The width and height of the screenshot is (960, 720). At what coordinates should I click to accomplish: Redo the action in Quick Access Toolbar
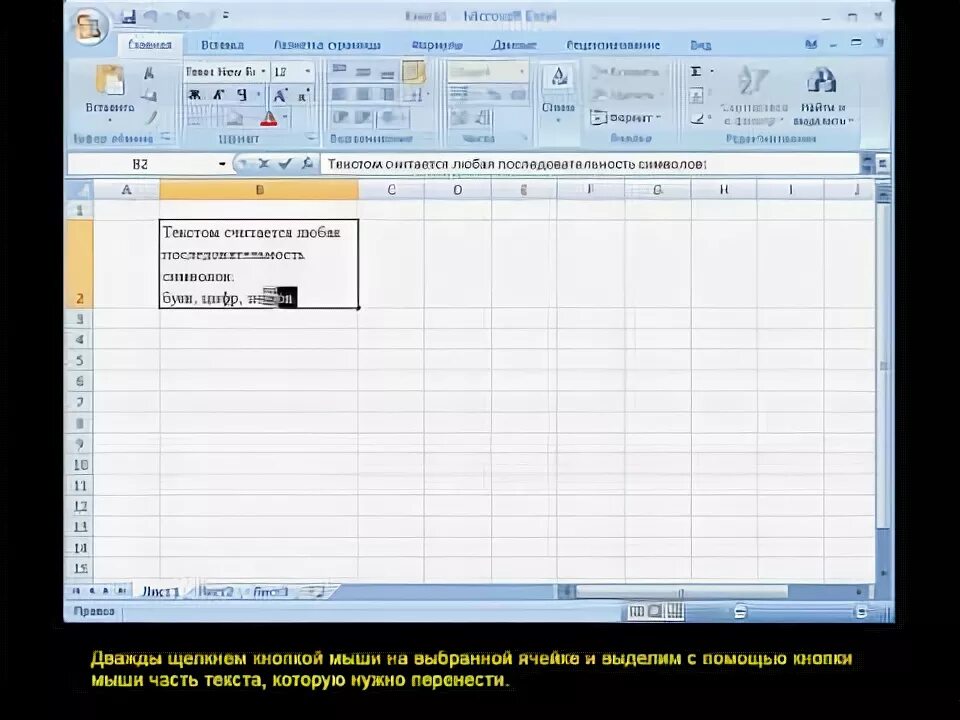pyautogui.click(x=184, y=17)
